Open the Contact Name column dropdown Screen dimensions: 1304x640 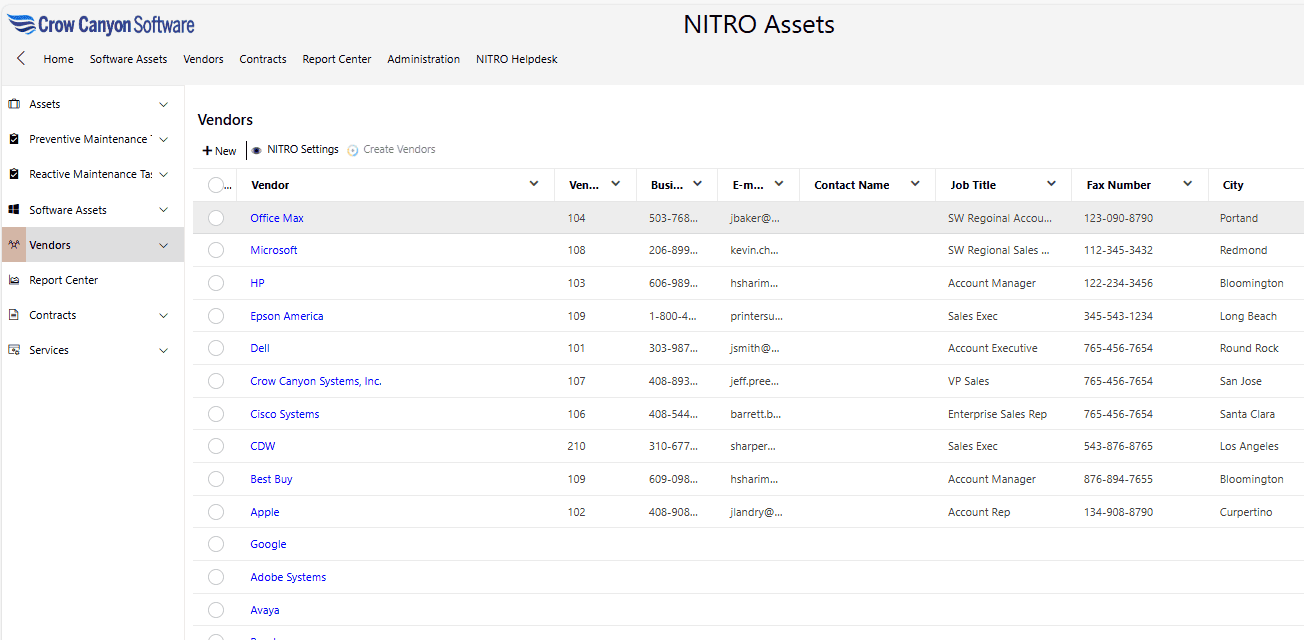[x=915, y=184]
